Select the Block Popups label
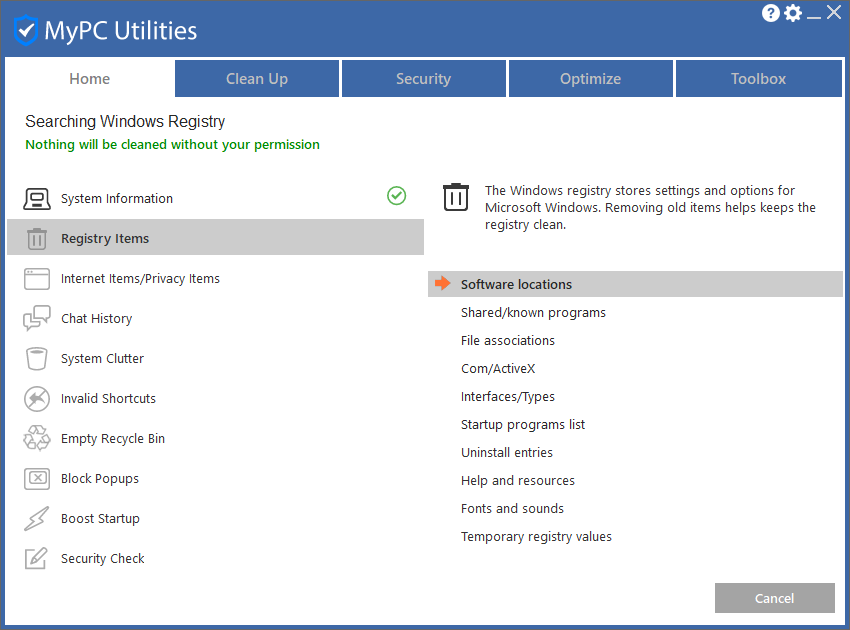Image resolution: width=850 pixels, height=630 pixels. [100, 479]
